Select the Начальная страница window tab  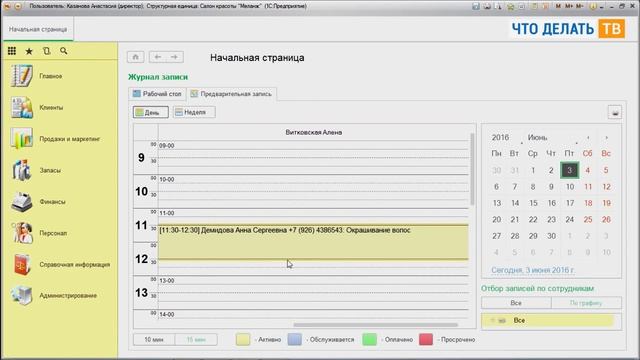[38, 29]
